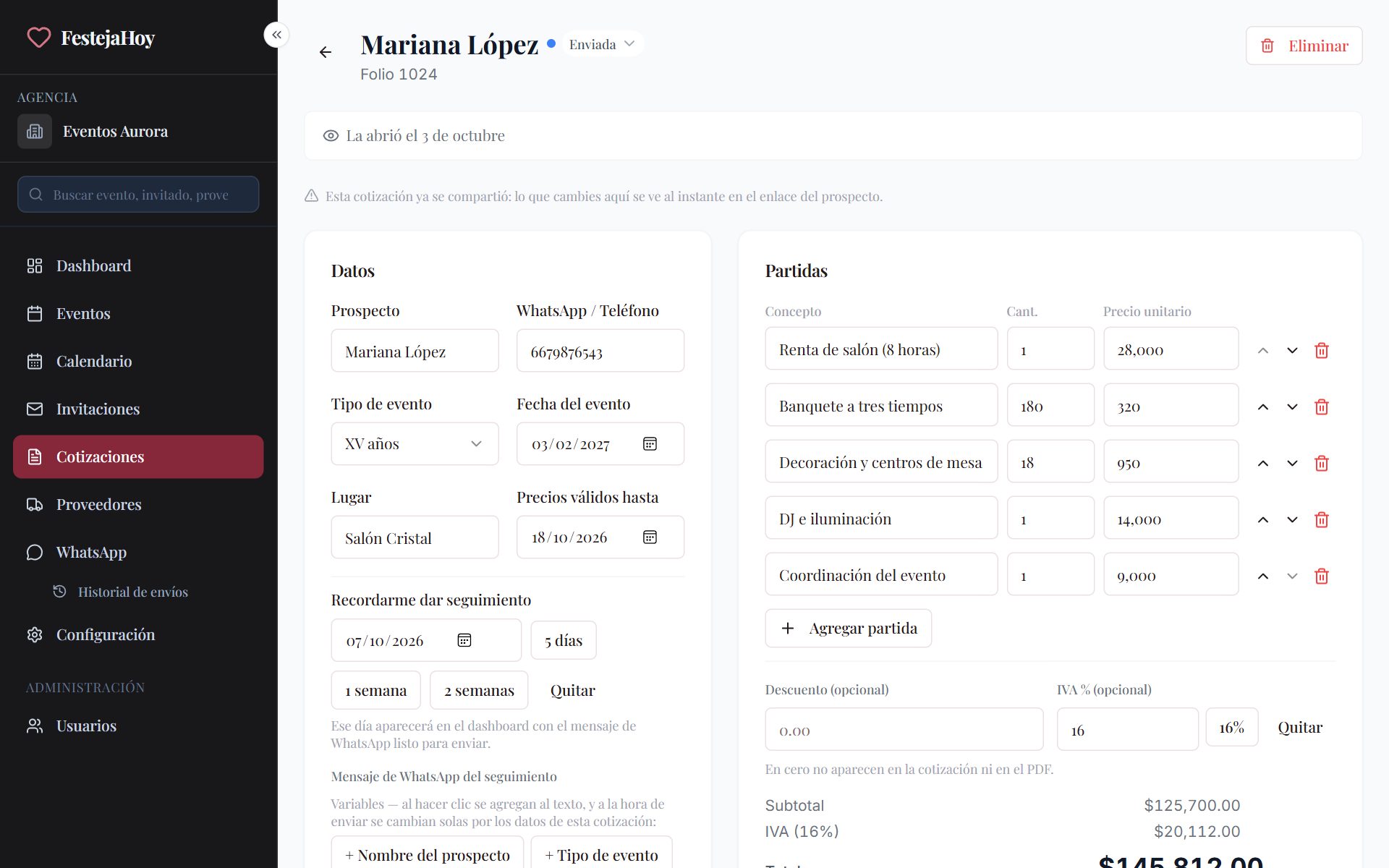Open the follow-up reminder date picker
The width and height of the screenshot is (1389, 868).
(x=464, y=640)
